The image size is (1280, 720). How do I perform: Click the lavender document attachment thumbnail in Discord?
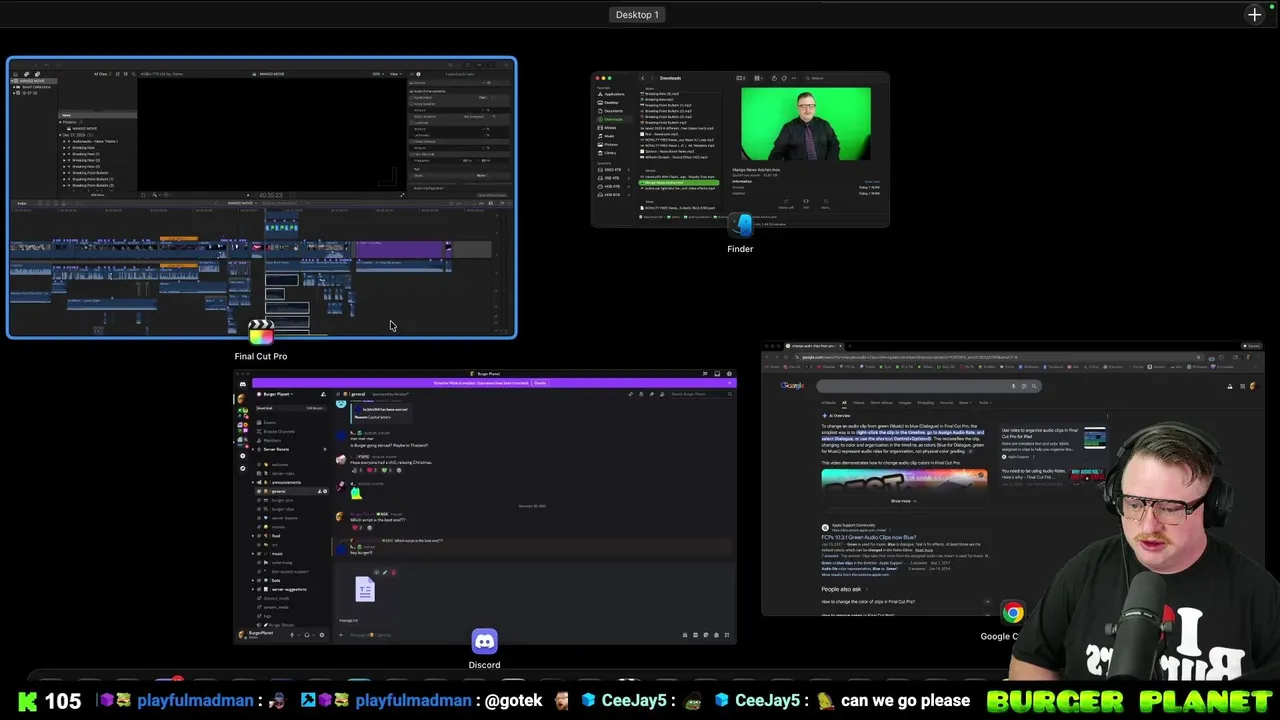tap(365, 588)
